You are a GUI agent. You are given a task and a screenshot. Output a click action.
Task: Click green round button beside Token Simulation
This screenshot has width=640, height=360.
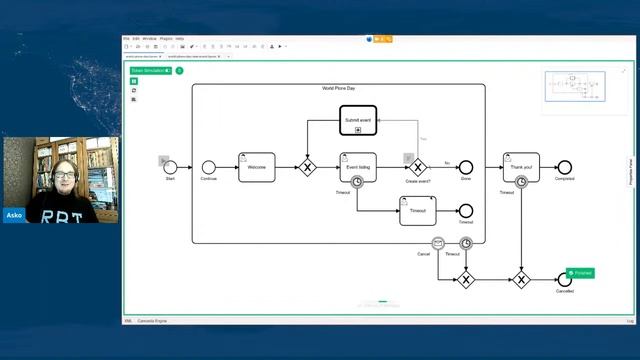[x=179, y=71]
